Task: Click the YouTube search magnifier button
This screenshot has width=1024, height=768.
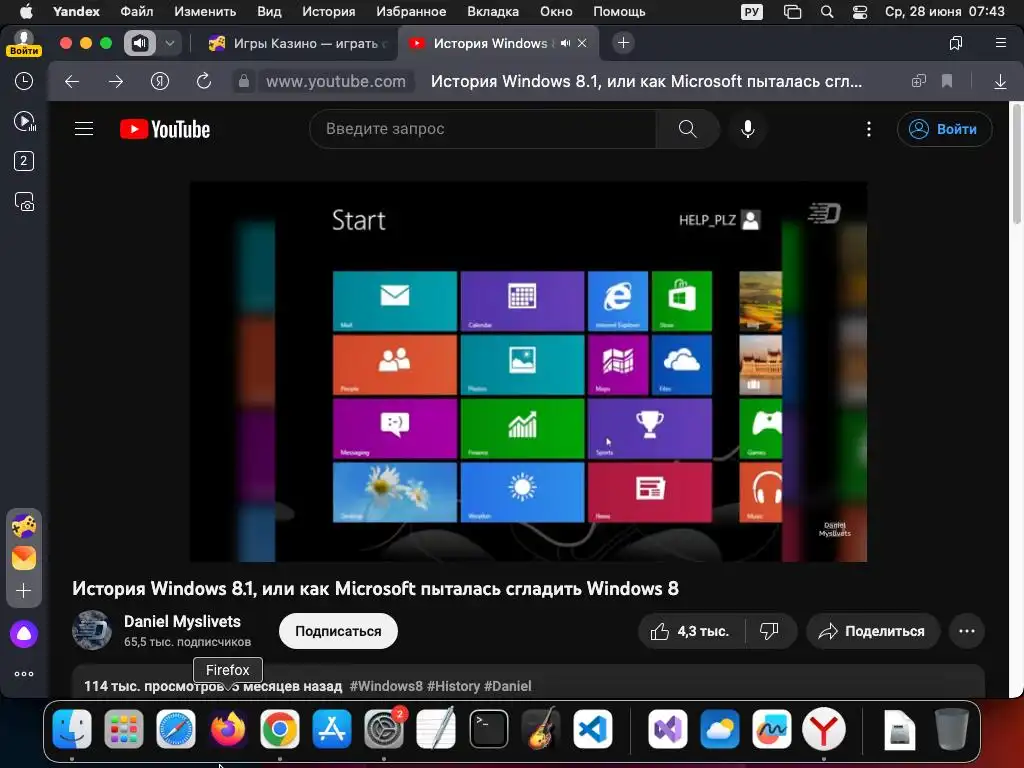Action: [x=688, y=129]
